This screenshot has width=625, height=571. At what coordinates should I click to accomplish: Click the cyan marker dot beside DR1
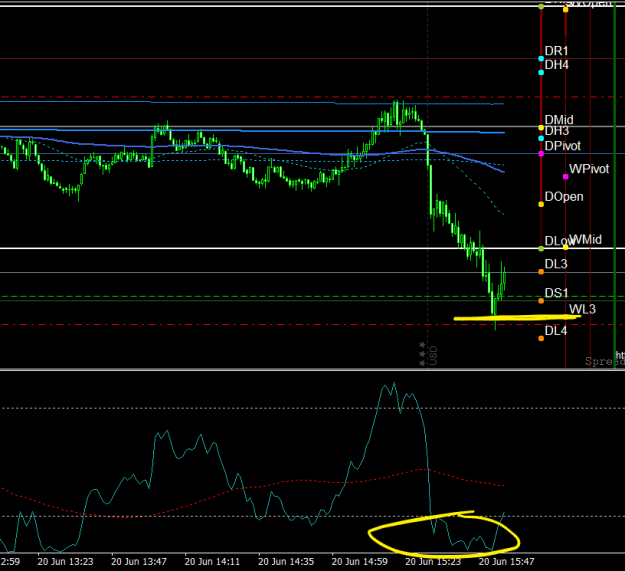pos(541,59)
